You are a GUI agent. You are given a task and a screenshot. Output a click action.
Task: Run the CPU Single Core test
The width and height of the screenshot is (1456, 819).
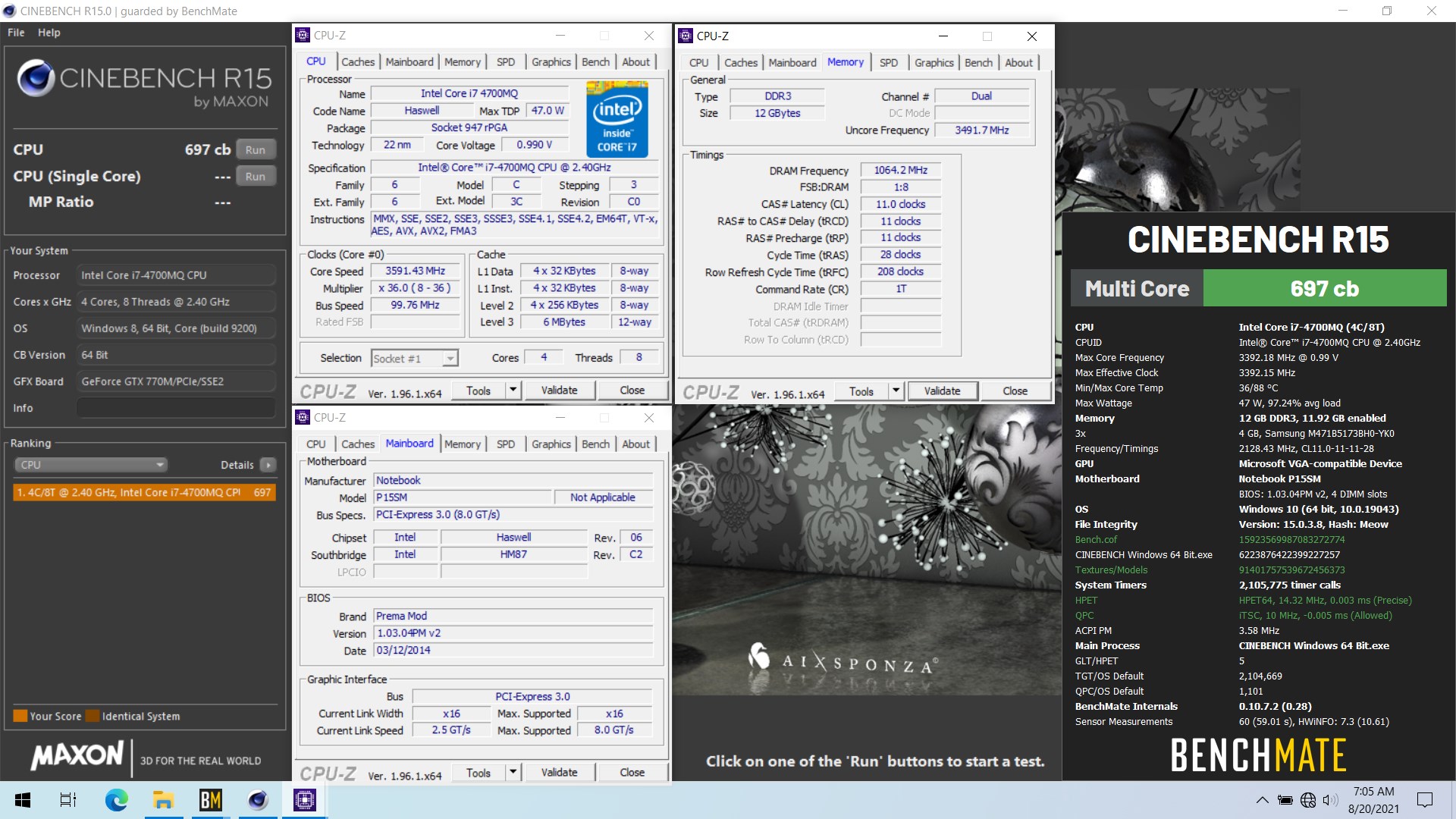coord(256,176)
